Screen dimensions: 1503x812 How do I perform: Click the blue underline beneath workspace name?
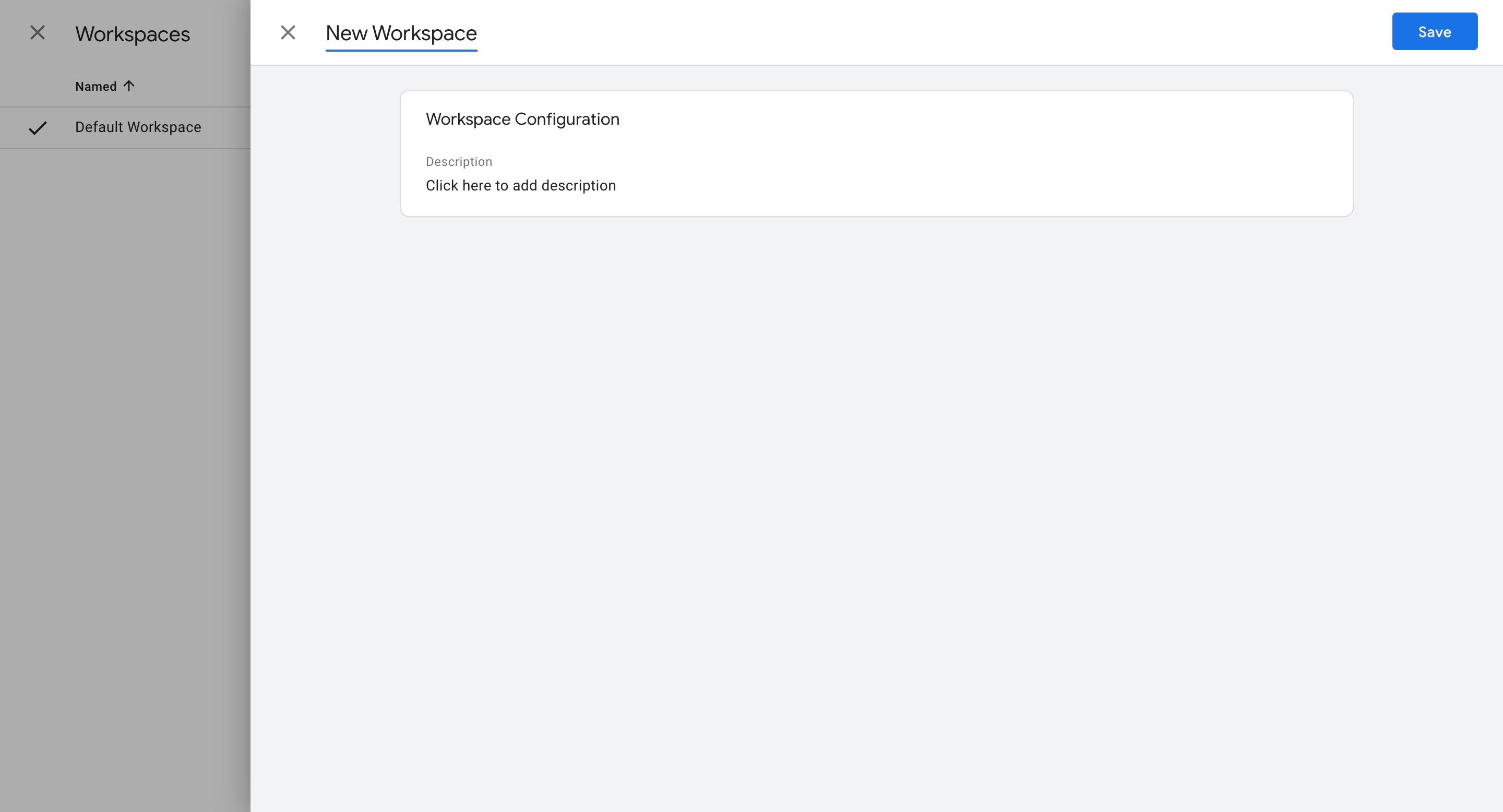401,51
